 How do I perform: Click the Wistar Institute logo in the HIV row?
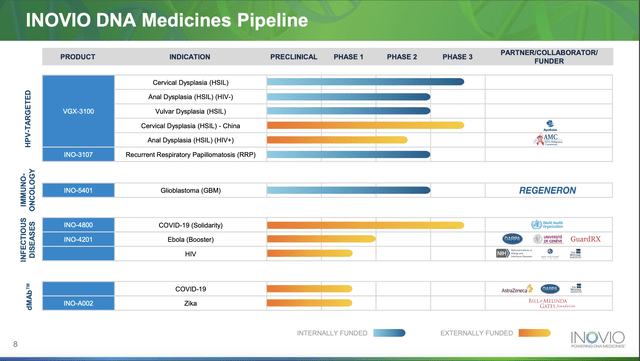click(576, 254)
